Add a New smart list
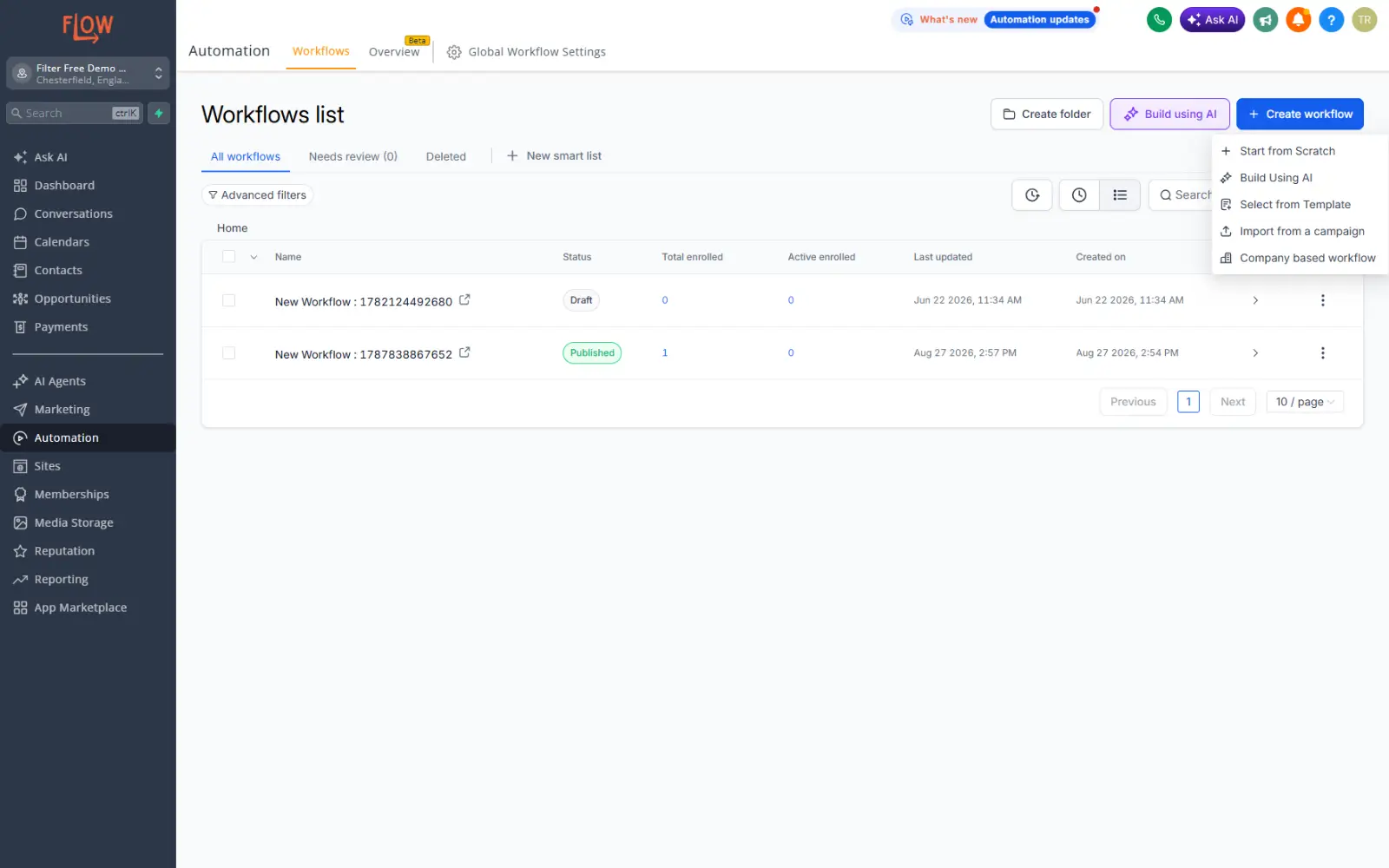Screen dimensions: 1389x868 [x=554, y=156]
